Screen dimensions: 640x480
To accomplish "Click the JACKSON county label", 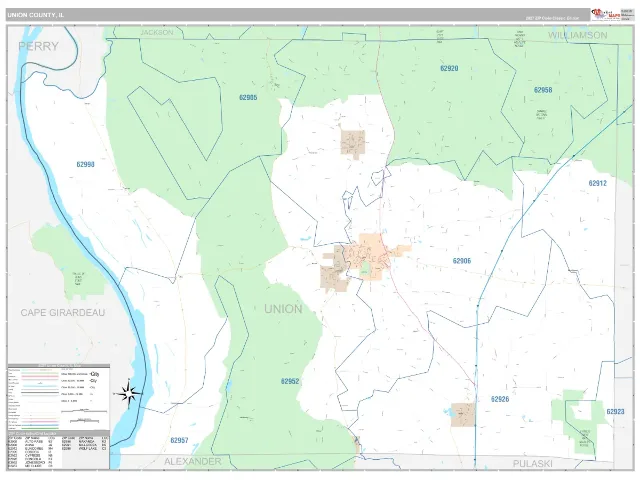I will (x=157, y=32).
